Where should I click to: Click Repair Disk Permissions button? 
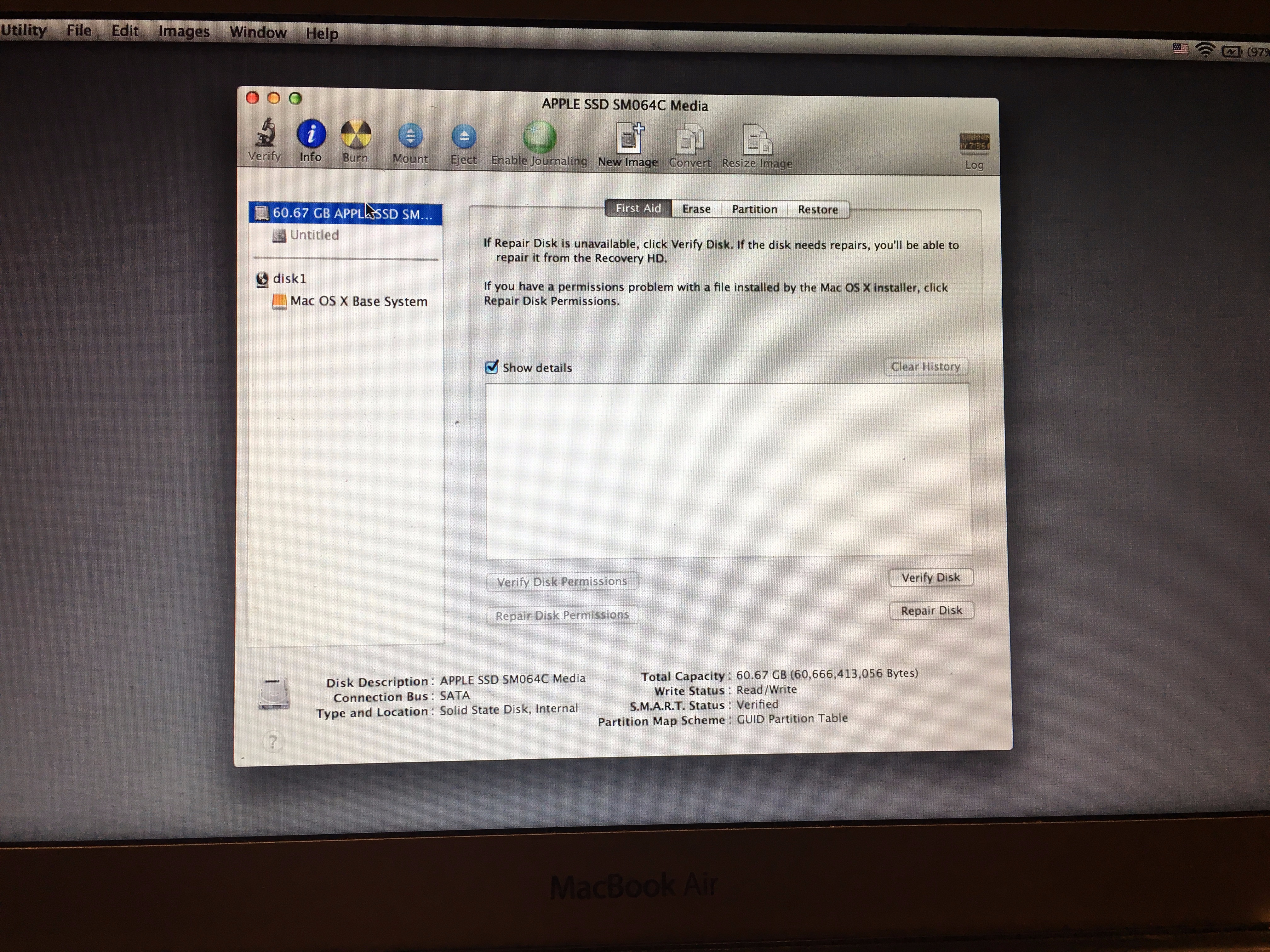(562, 615)
